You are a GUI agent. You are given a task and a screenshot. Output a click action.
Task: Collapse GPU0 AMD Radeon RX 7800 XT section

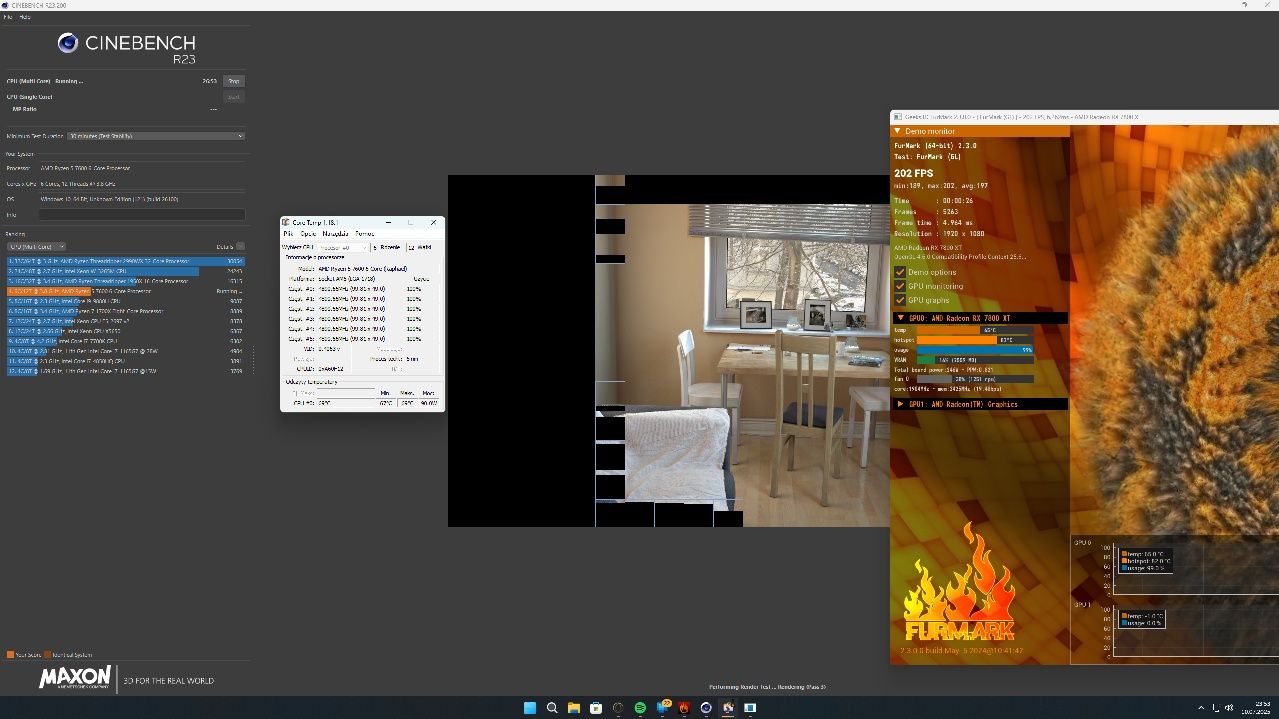tap(899, 318)
